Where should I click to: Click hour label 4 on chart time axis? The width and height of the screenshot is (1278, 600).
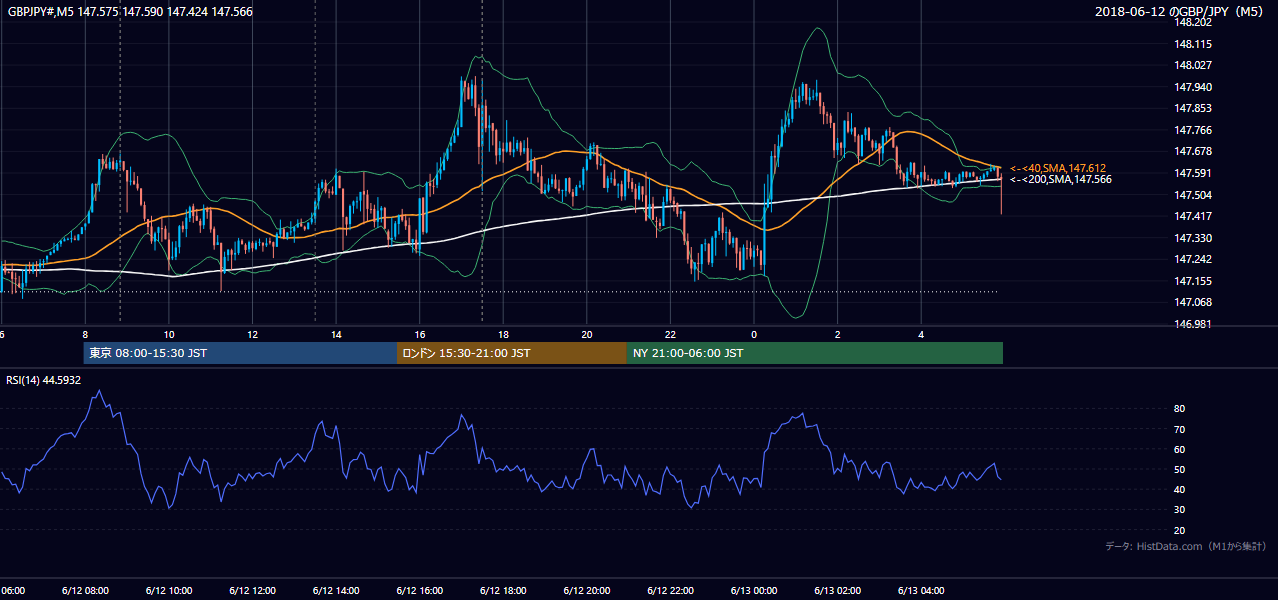click(921, 334)
